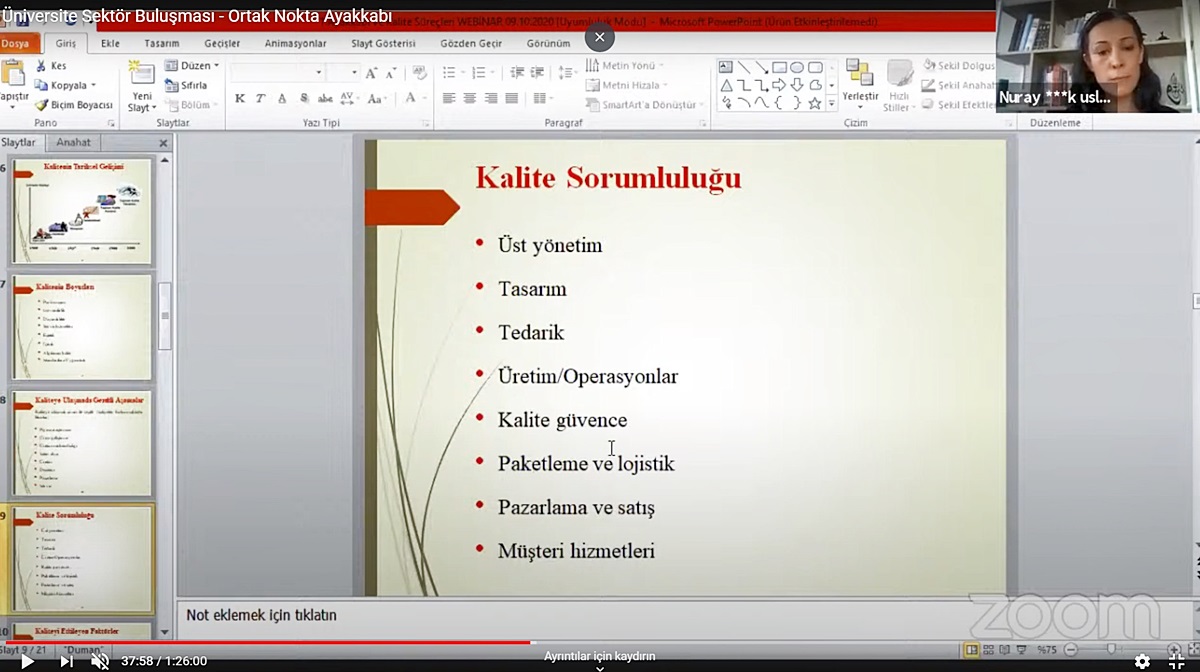This screenshot has height=672, width=1200.
Task: Justify text in paragraph group
Action: [512, 98]
